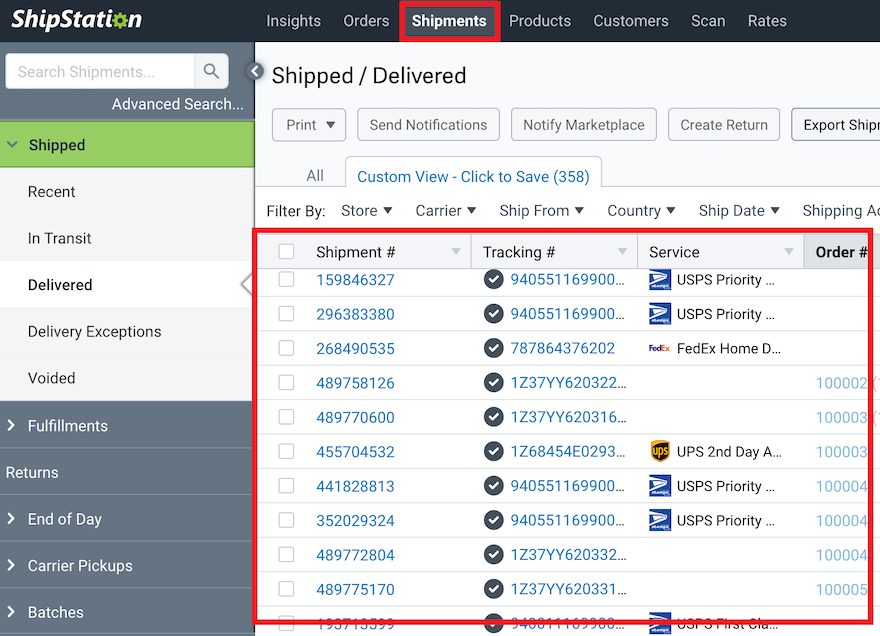
Task: Open the Ship Date filter dropdown
Action: (739, 211)
